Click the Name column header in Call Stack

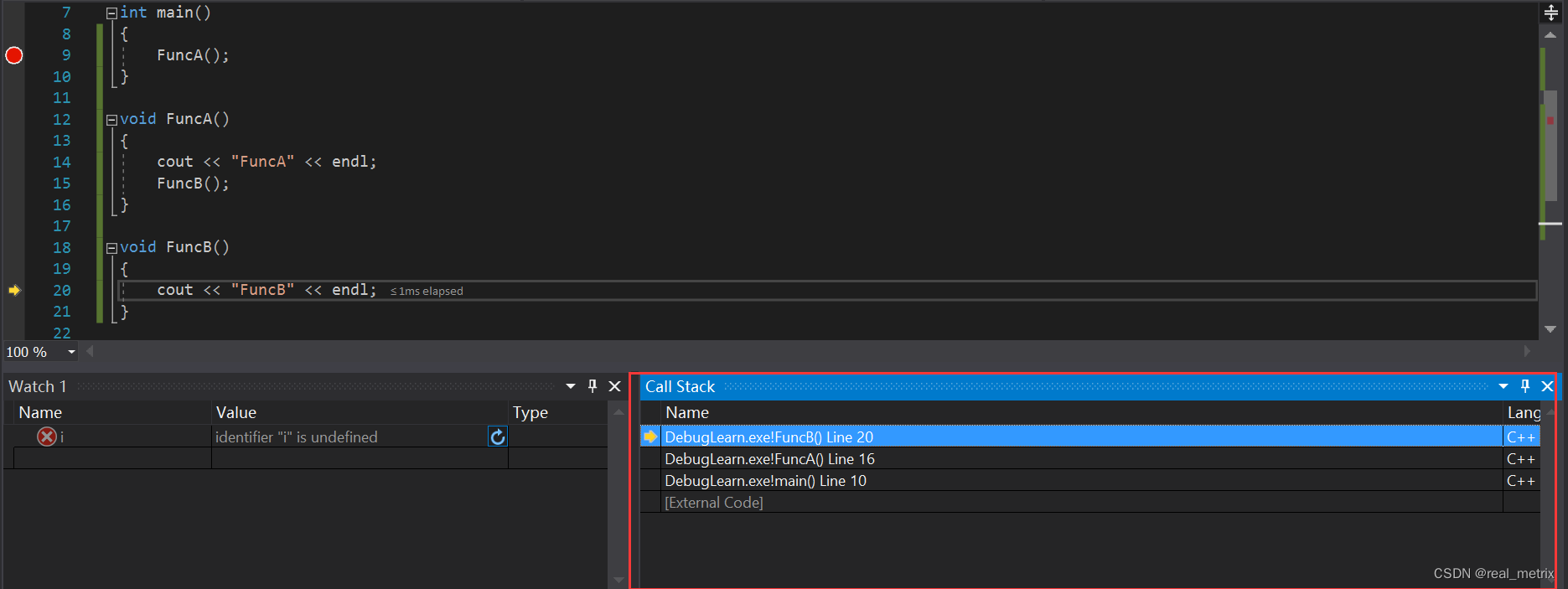pyautogui.click(x=1083, y=412)
